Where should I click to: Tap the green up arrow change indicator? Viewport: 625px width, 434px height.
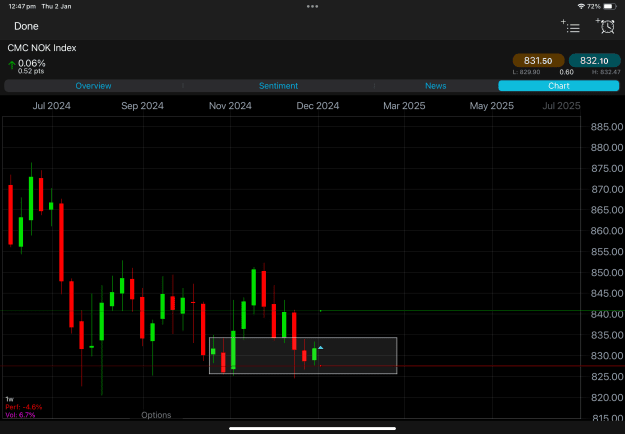pos(12,65)
